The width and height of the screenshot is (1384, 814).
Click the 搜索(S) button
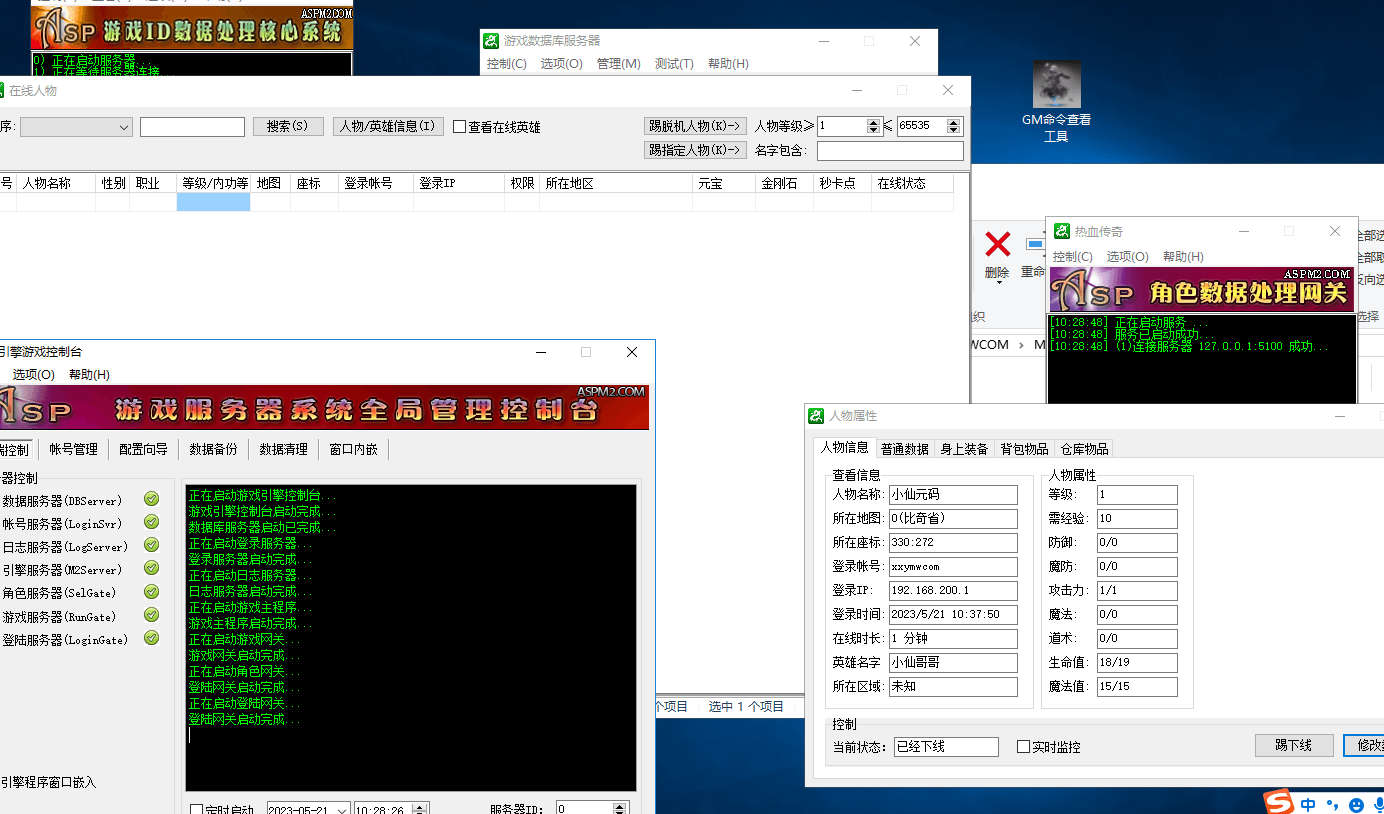(288, 127)
